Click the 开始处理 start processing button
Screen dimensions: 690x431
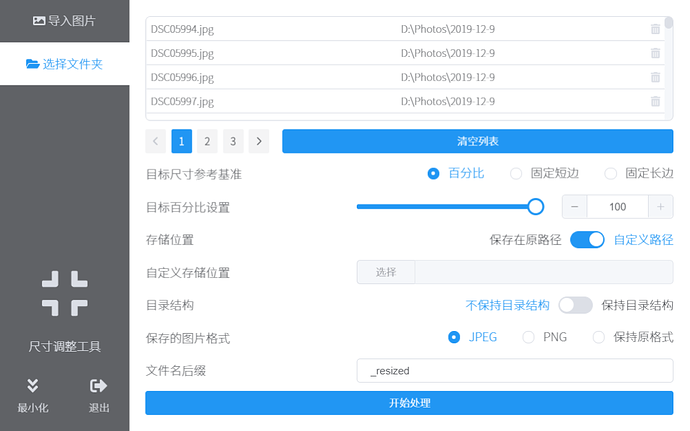[409, 403]
